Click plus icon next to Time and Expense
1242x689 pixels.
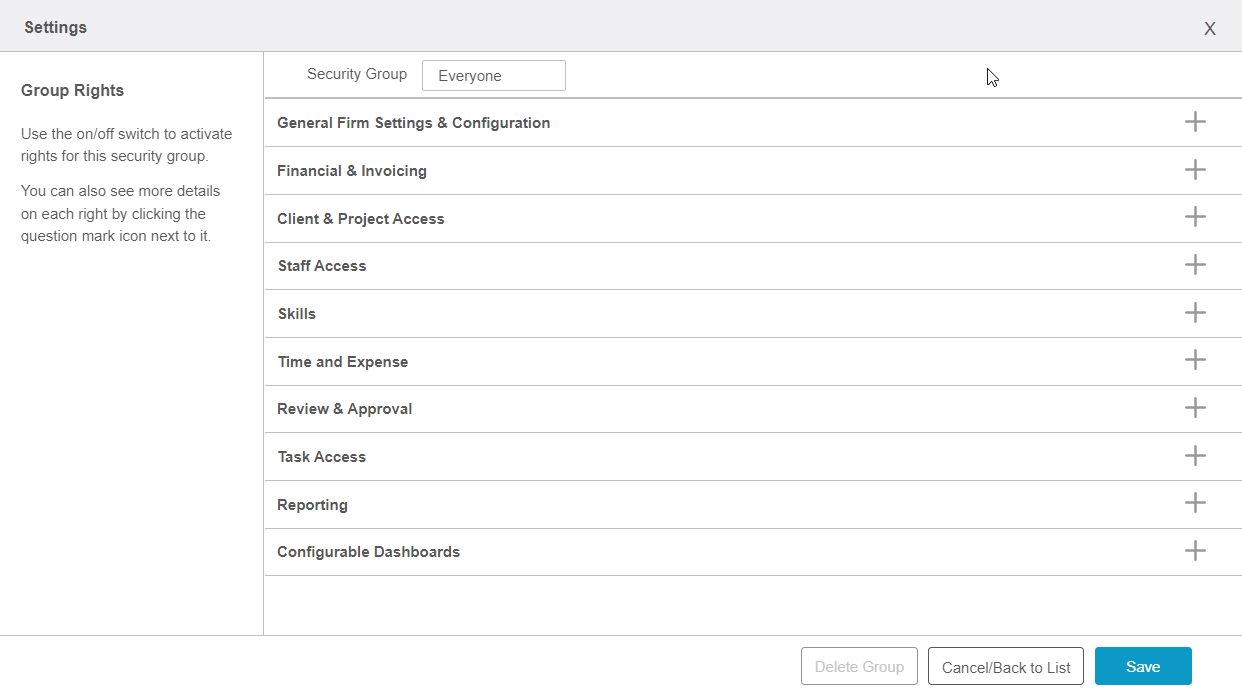(x=1195, y=360)
